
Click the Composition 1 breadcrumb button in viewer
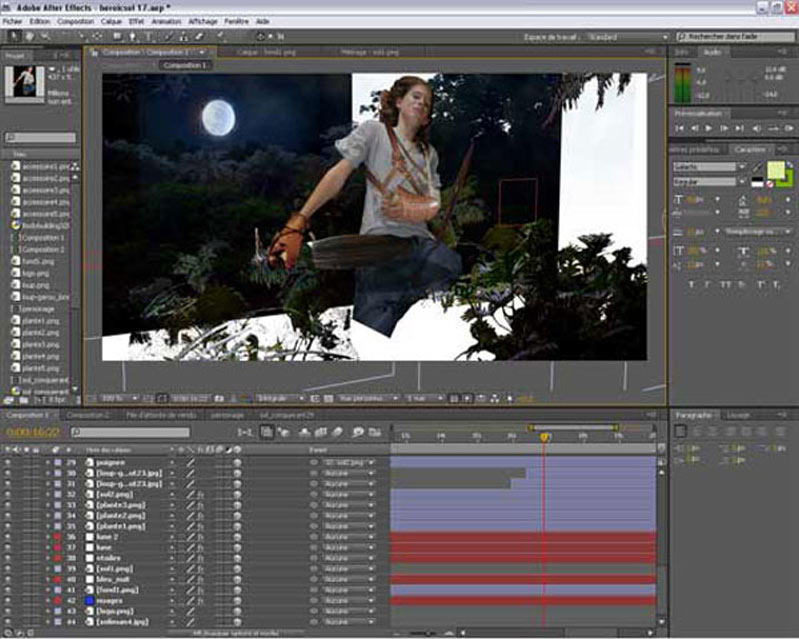click(185, 65)
